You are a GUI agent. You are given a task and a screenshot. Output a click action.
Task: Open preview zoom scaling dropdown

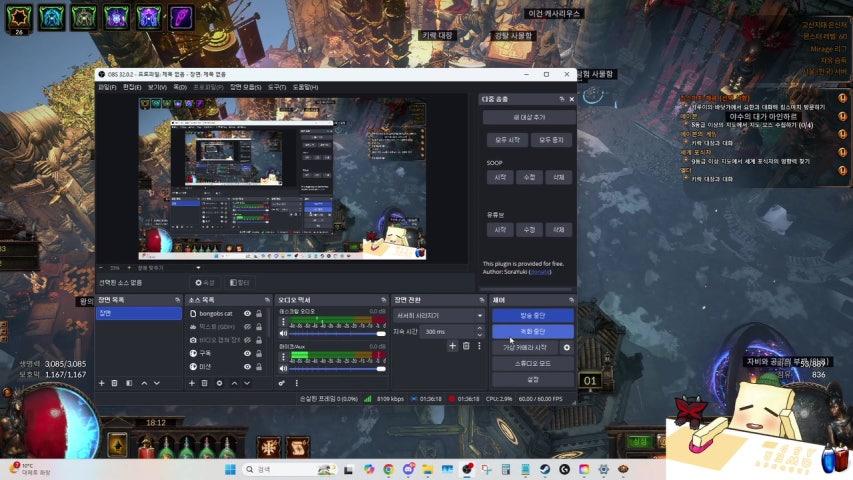tap(169, 268)
